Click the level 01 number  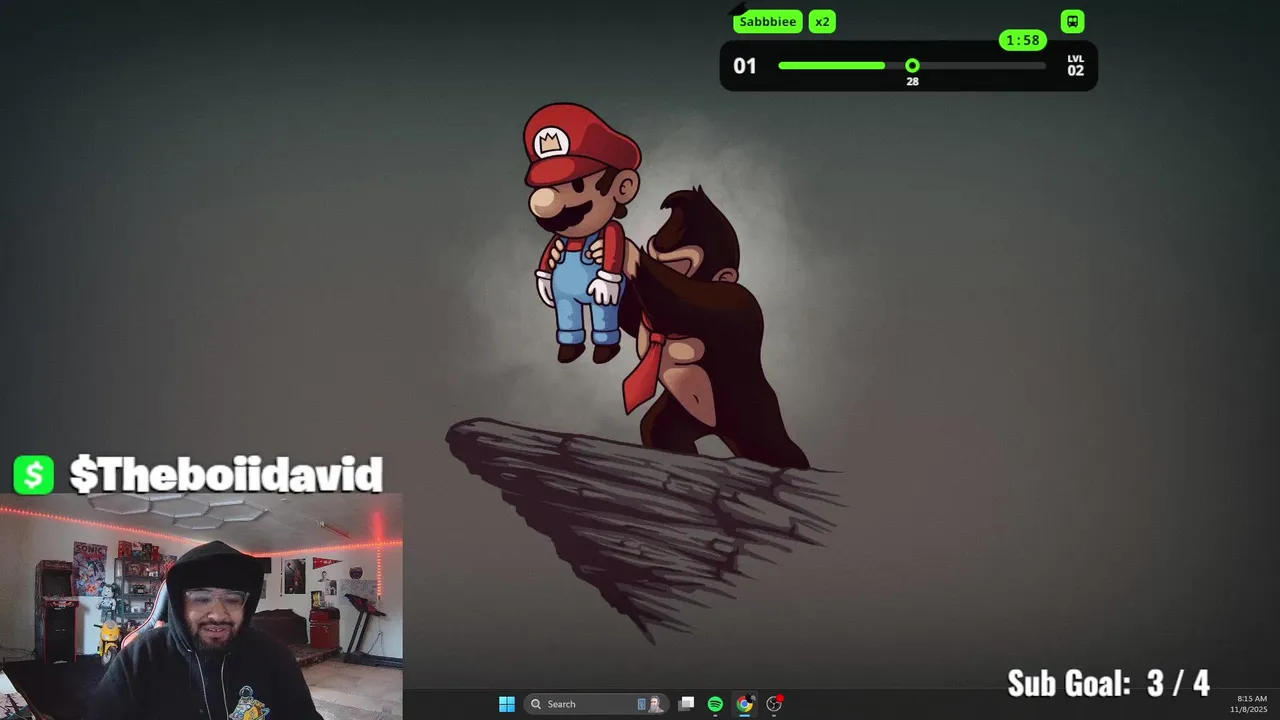745,66
